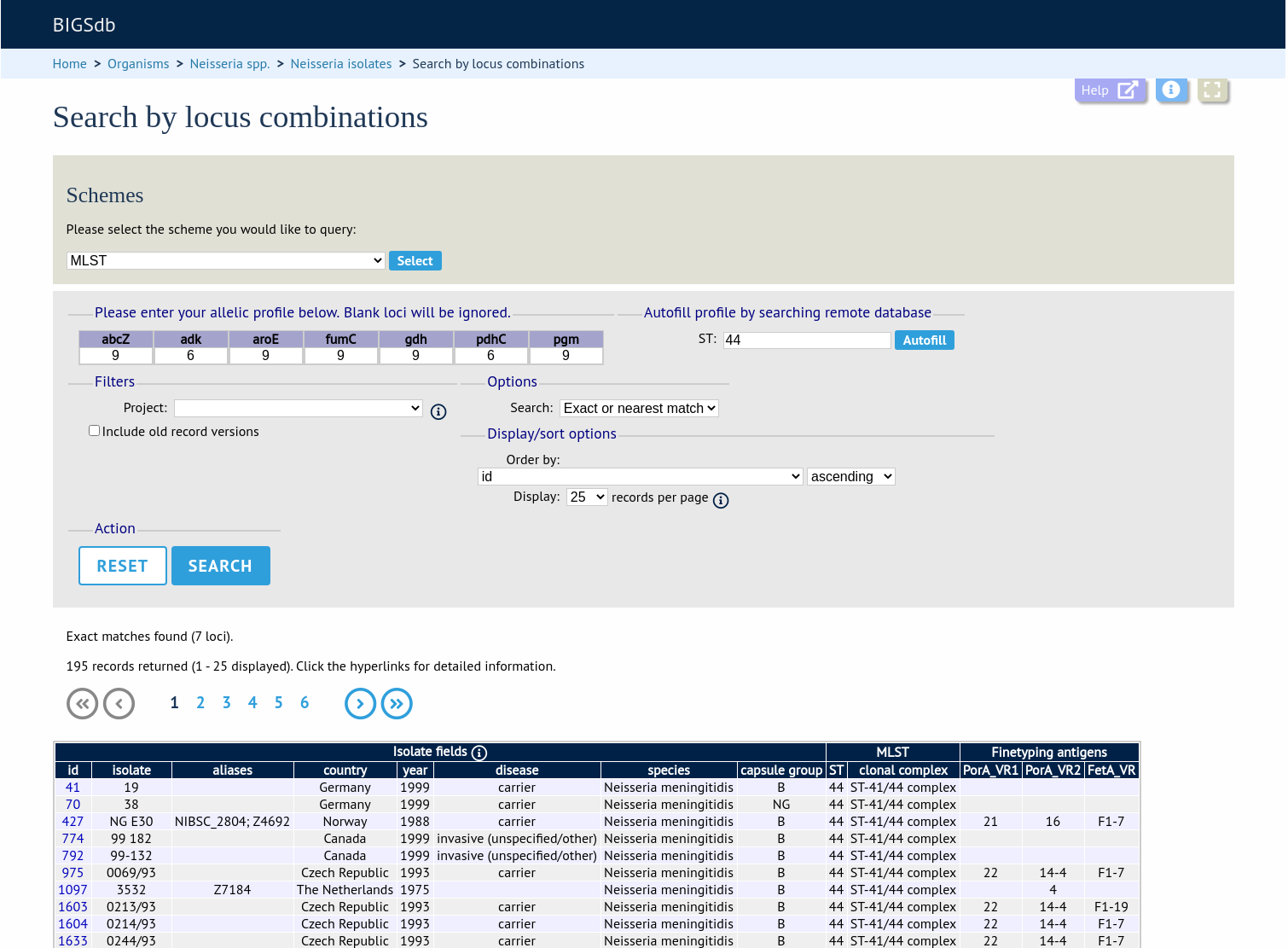Viewport: 1288px width, 948px height.
Task: Open the Exact or nearest match dropdown
Action: 639,409
